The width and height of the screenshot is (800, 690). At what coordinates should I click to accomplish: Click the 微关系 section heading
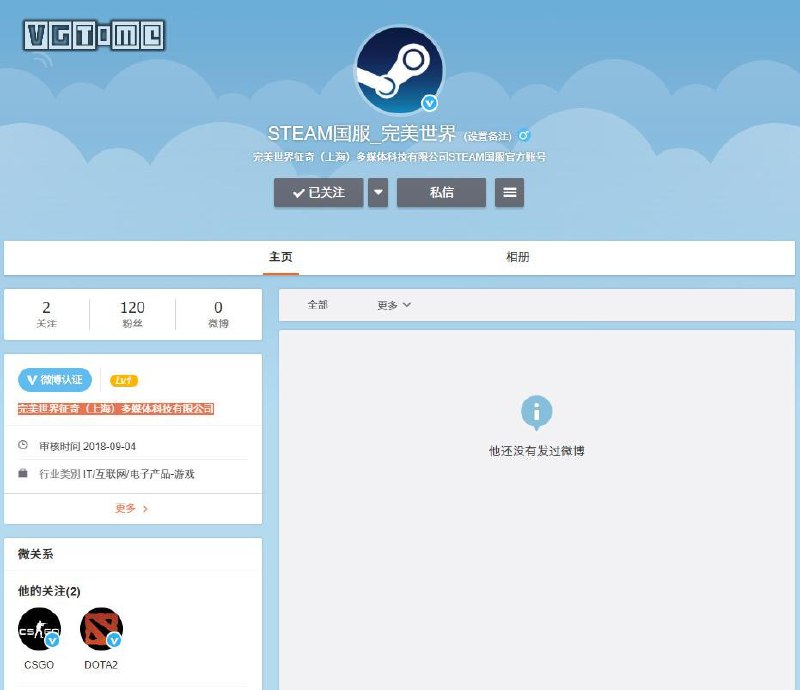35,554
